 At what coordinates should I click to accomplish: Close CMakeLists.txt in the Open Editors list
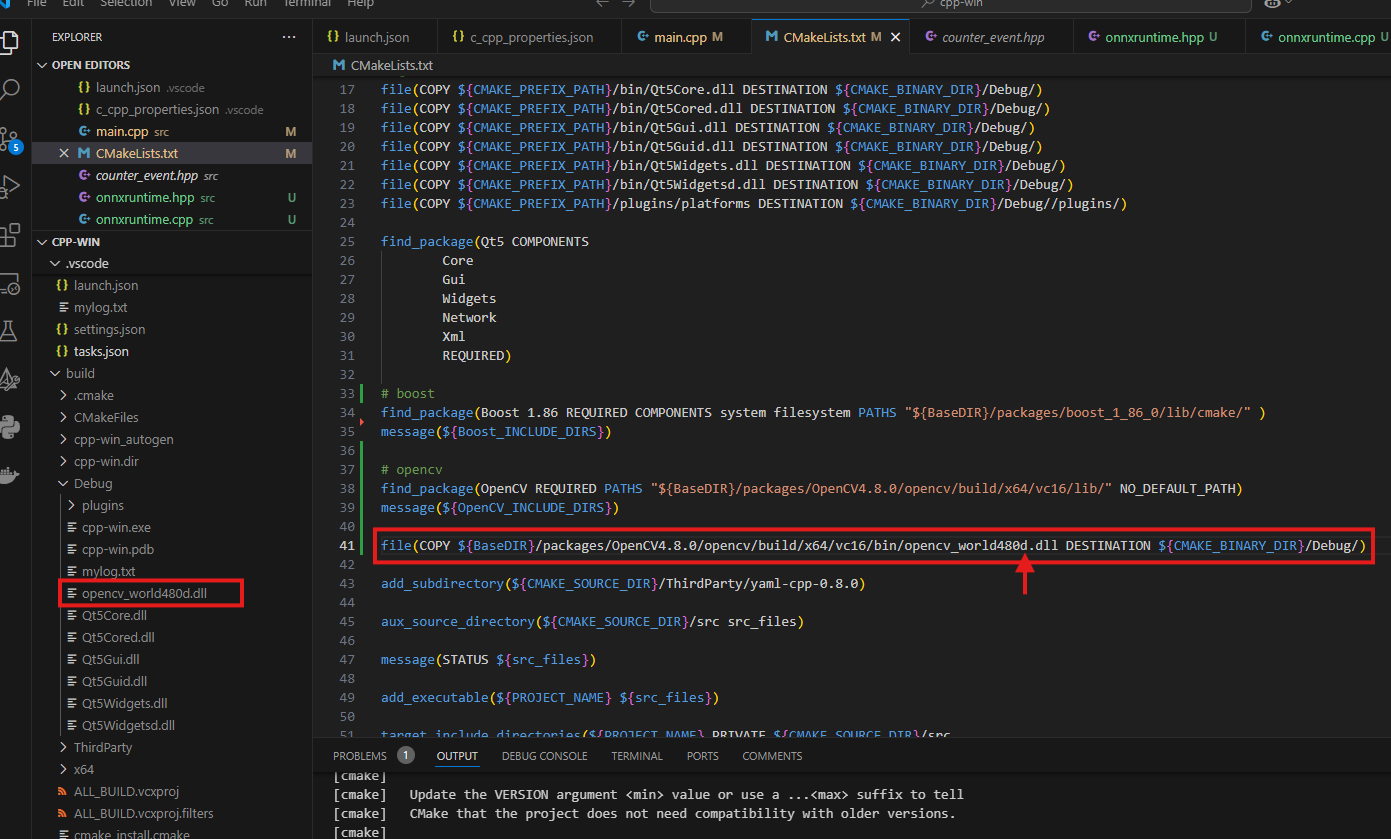pyautogui.click(x=64, y=153)
